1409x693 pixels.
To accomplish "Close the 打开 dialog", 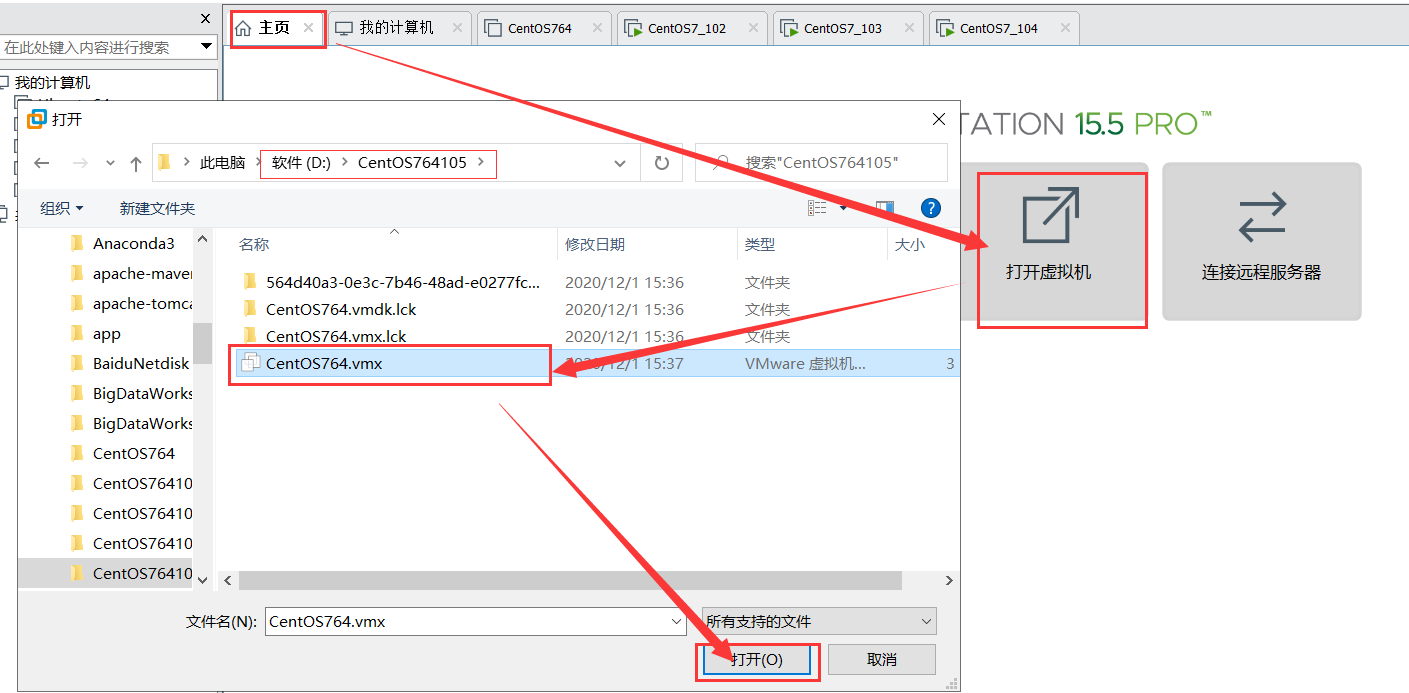I will coord(939,119).
